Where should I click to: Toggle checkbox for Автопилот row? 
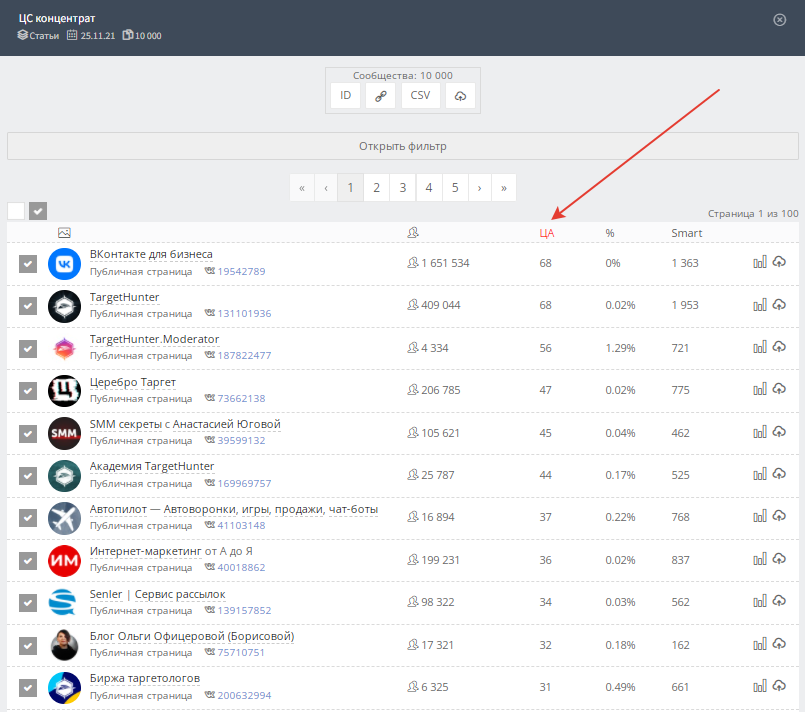[x=28, y=518]
